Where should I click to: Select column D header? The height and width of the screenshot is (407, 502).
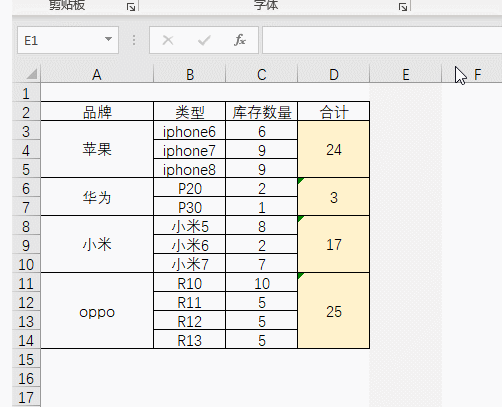pyautogui.click(x=334, y=74)
